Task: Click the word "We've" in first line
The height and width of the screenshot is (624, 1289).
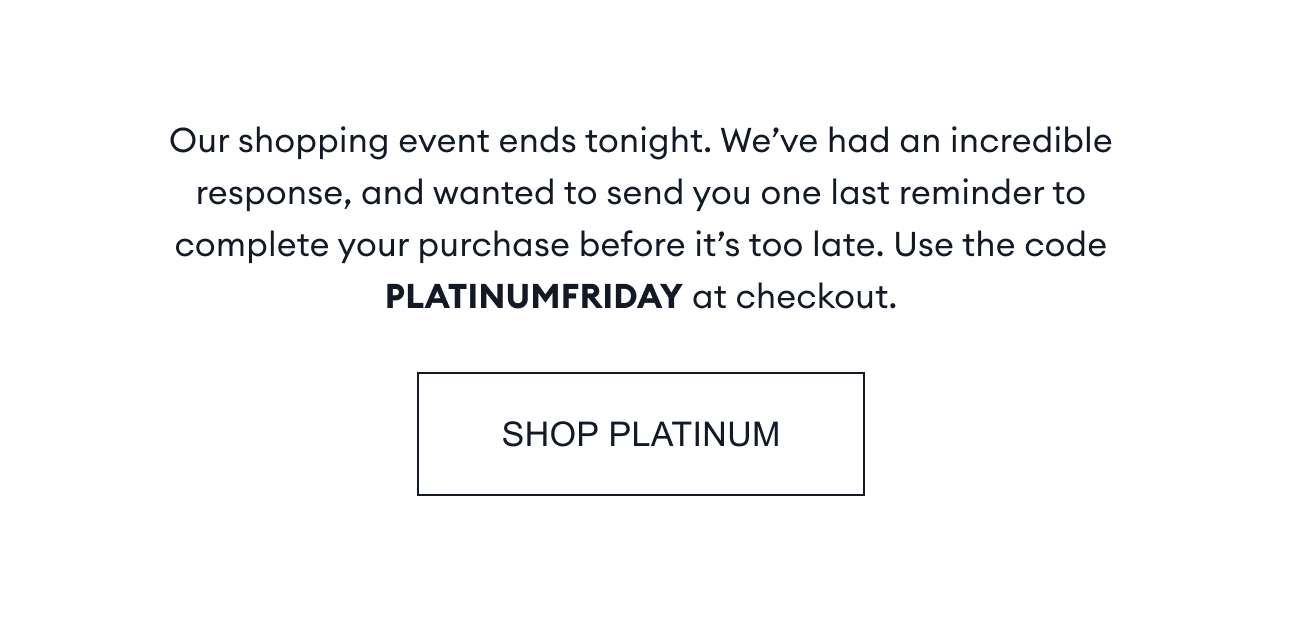Action: coord(768,141)
